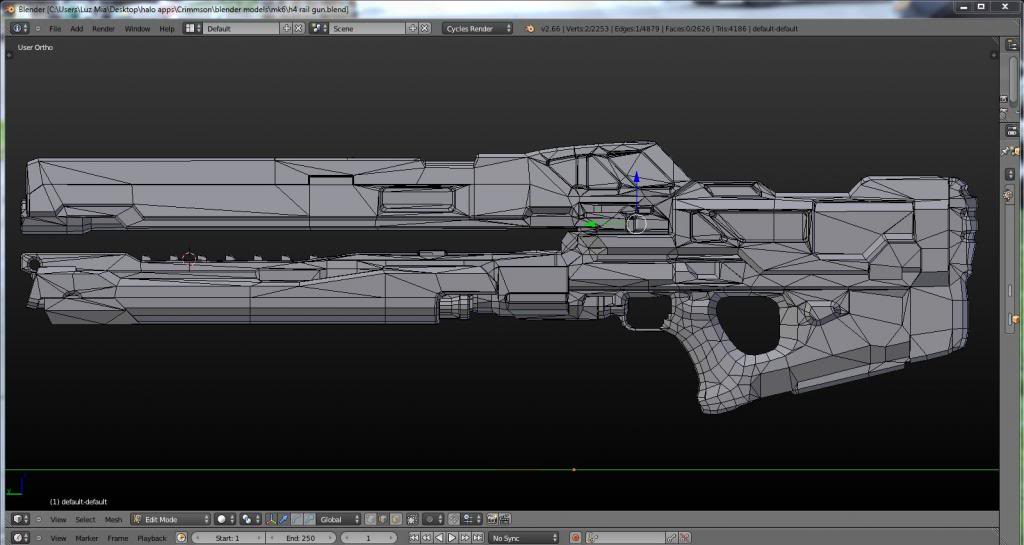Screen dimensions: 1024x545
Task: Click the current frame number field
Action: (x=368, y=538)
